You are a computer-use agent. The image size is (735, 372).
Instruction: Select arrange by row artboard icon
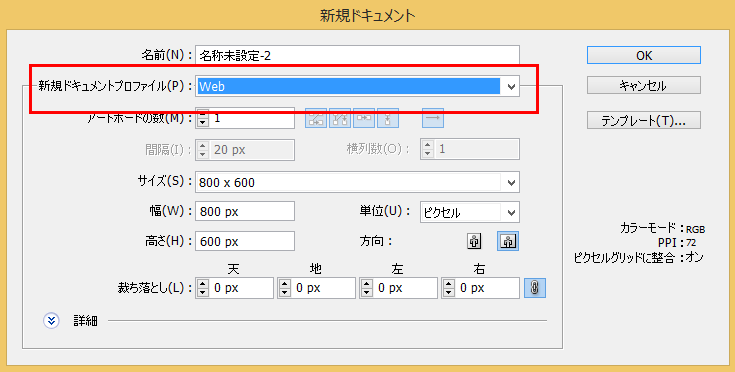point(364,118)
